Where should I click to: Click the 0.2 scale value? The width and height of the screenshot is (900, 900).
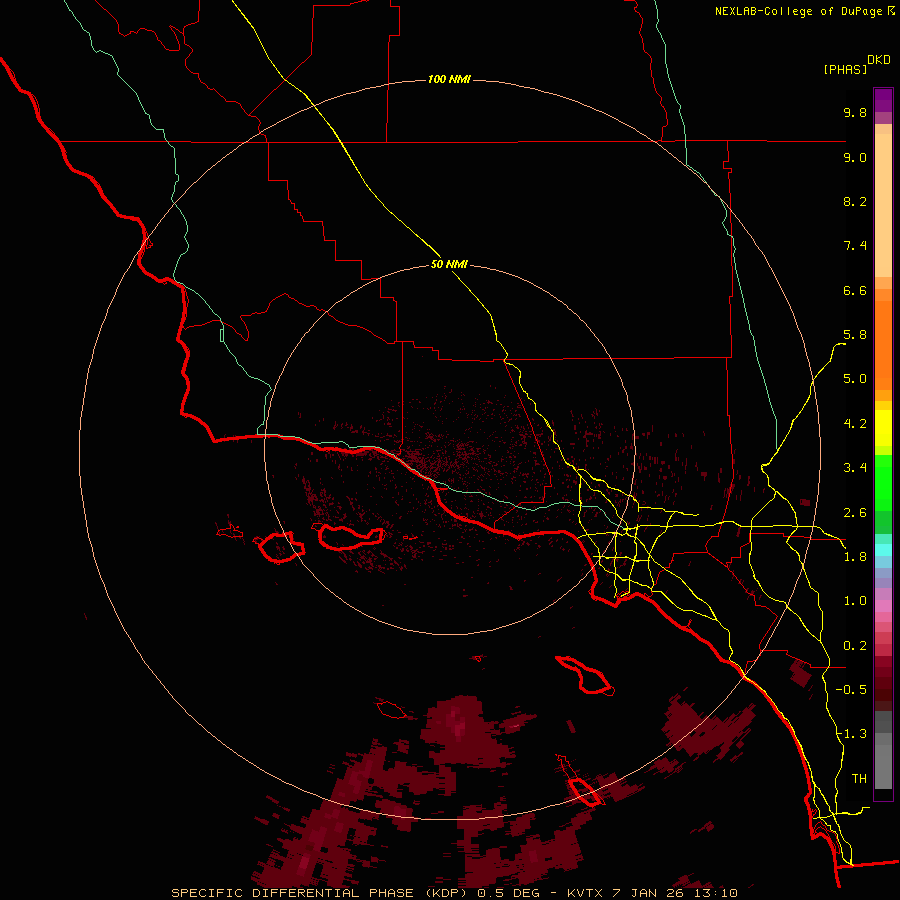pos(855,646)
